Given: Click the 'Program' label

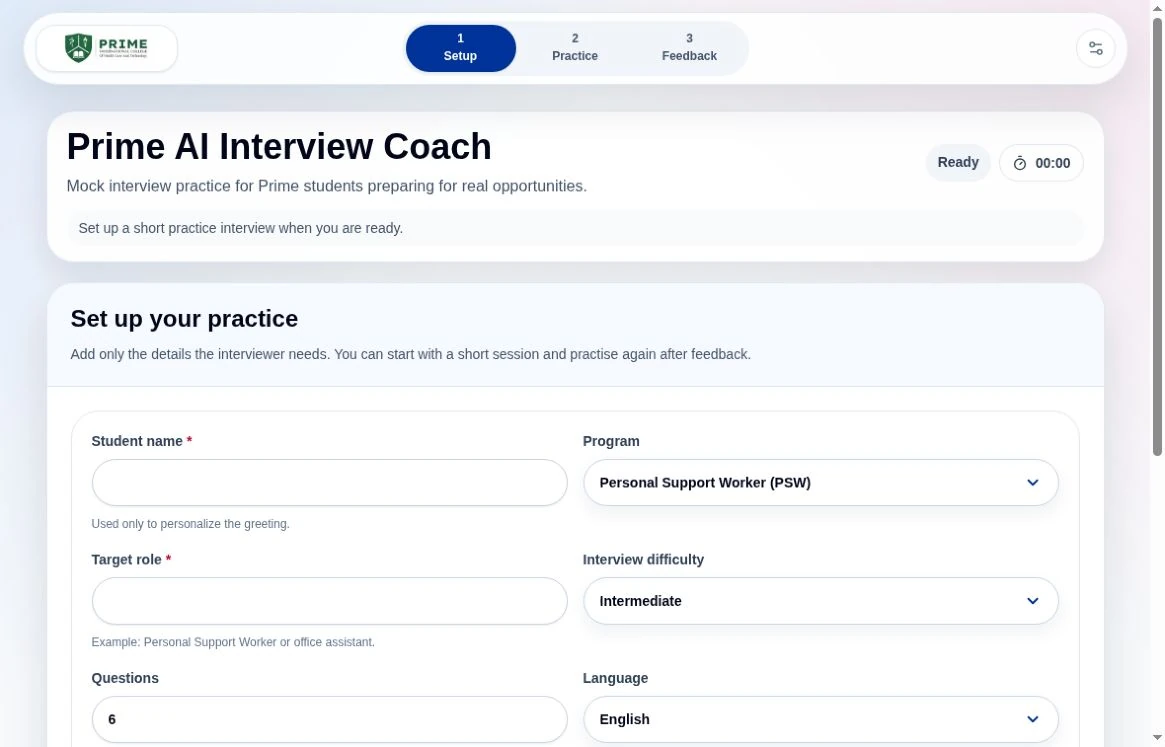Looking at the screenshot, I should pyautogui.click(x=611, y=442).
